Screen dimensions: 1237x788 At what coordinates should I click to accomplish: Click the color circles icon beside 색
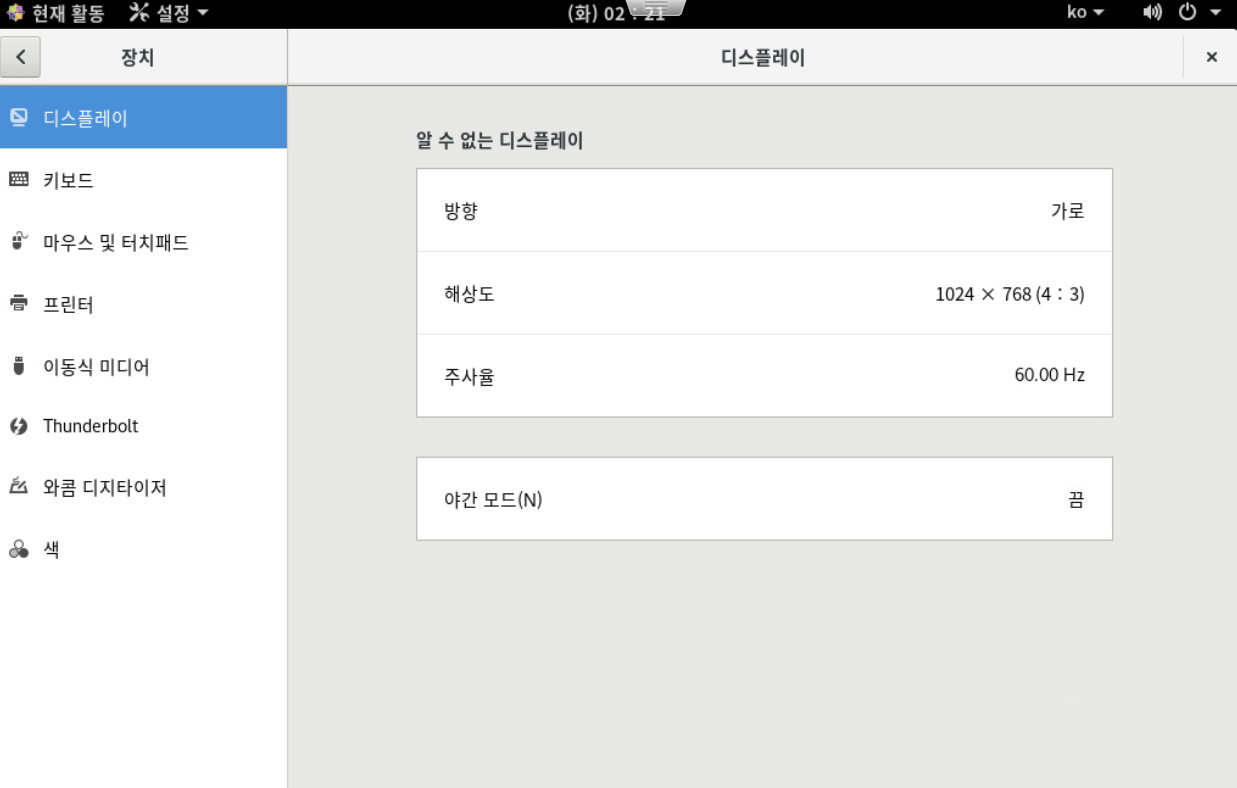point(19,549)
